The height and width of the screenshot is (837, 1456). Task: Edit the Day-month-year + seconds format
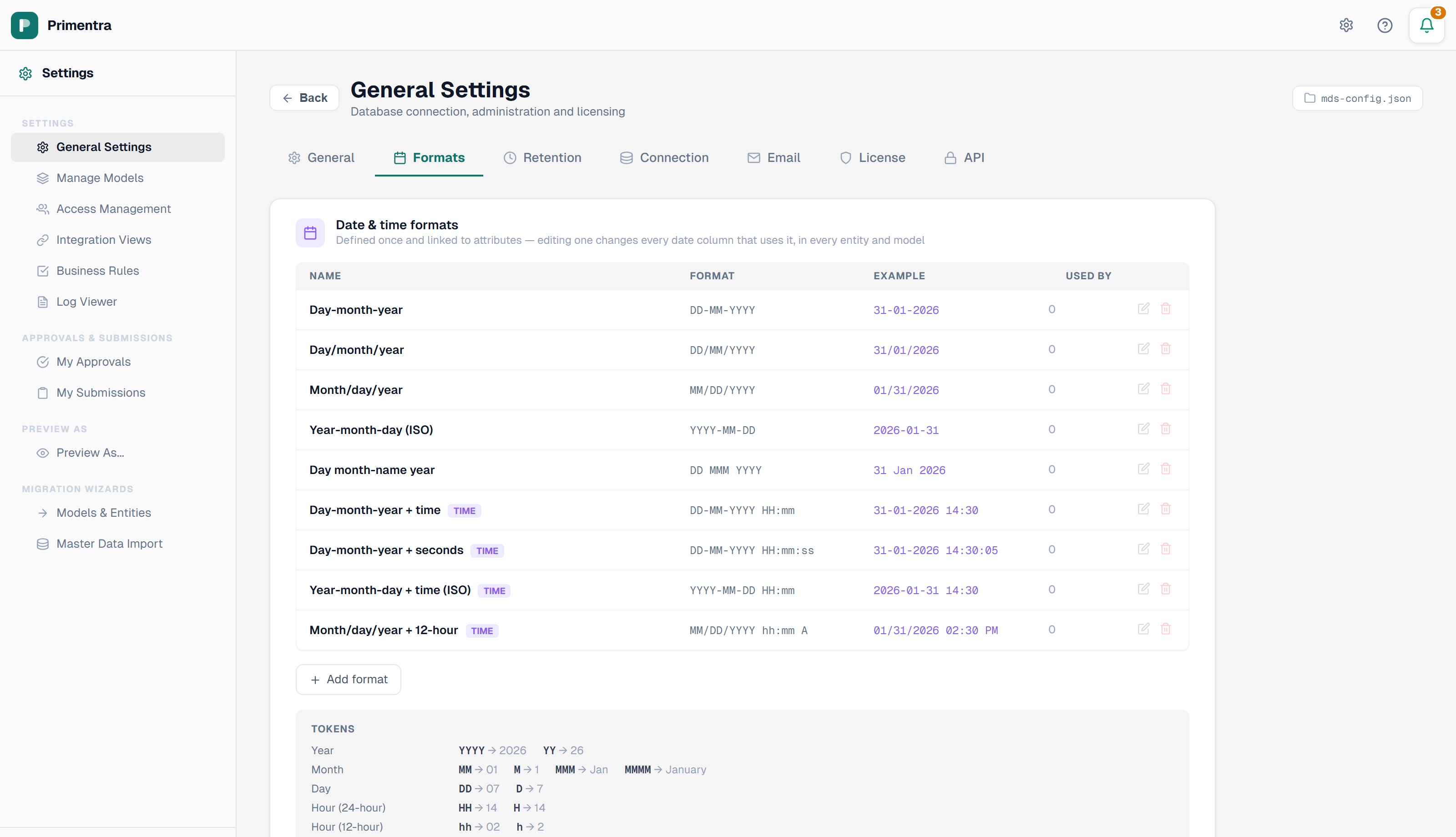tap(1143, 549)
